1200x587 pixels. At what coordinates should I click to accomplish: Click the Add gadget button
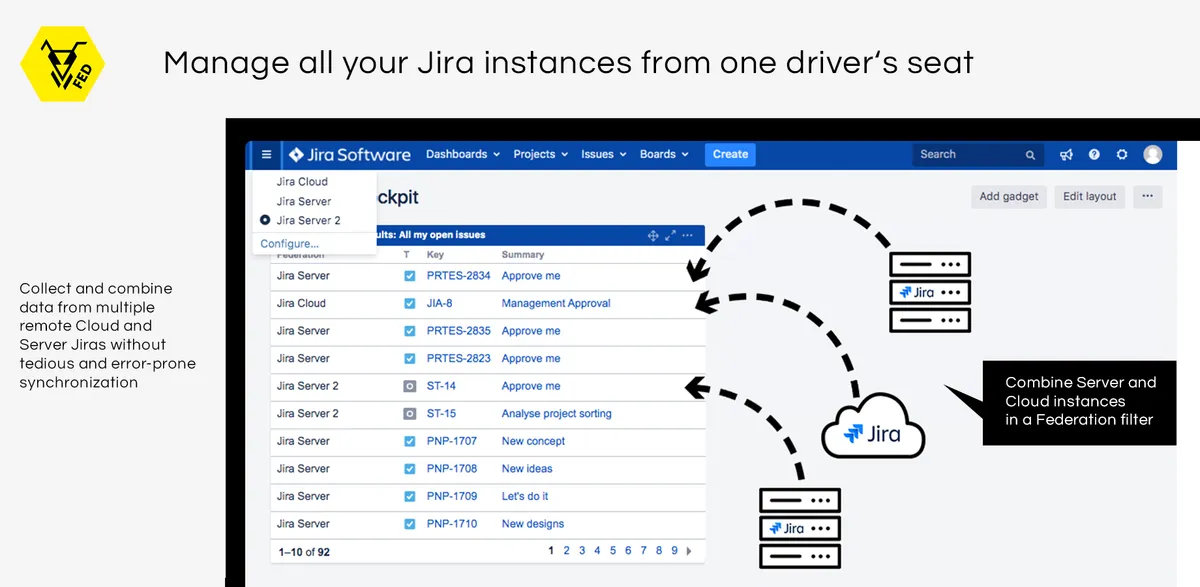[1009, 196]
